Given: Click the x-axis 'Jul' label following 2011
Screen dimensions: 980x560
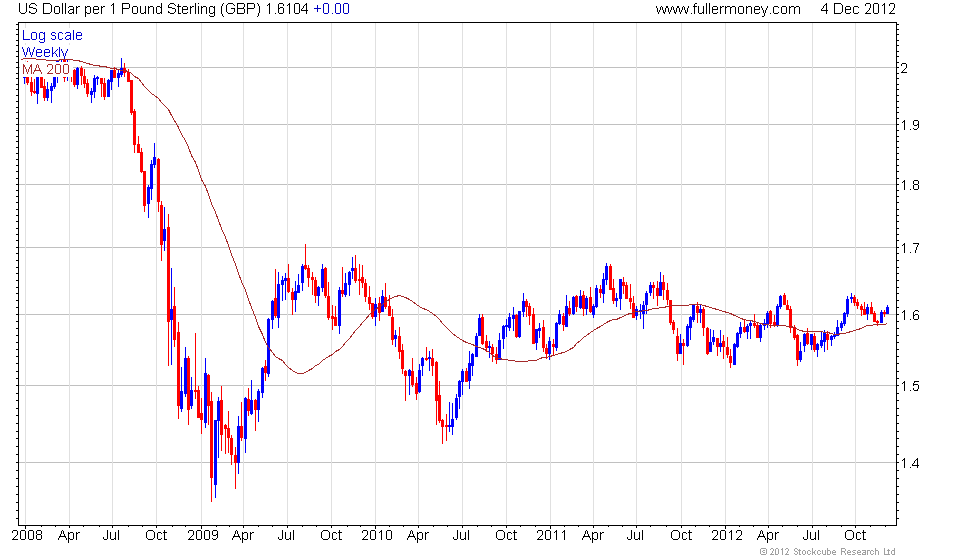Looking at the screenshot, I should 636,535.
